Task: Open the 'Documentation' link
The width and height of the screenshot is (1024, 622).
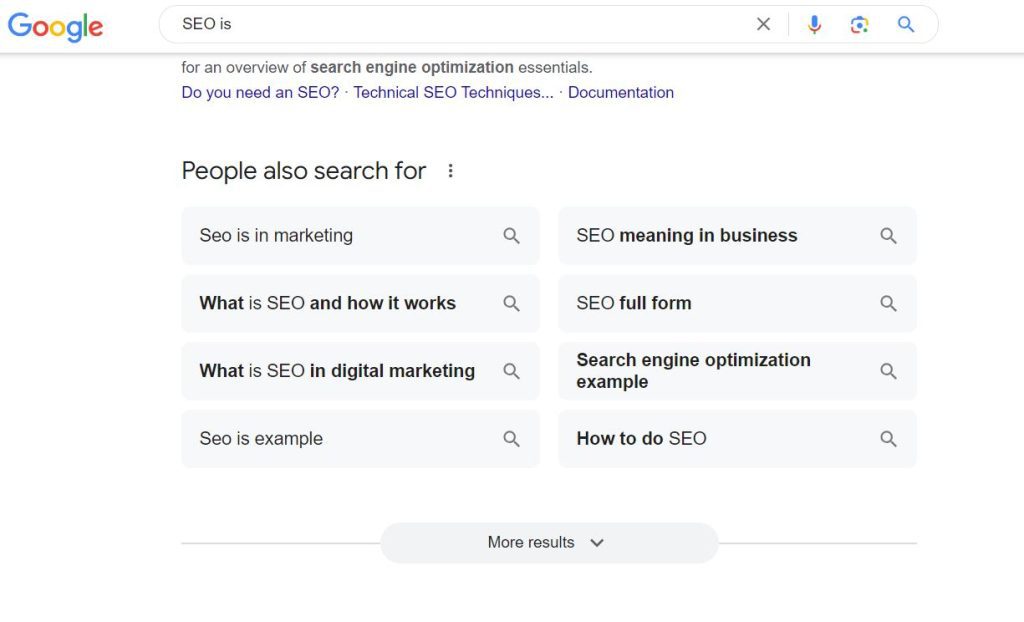Action: tap(620, 92)
